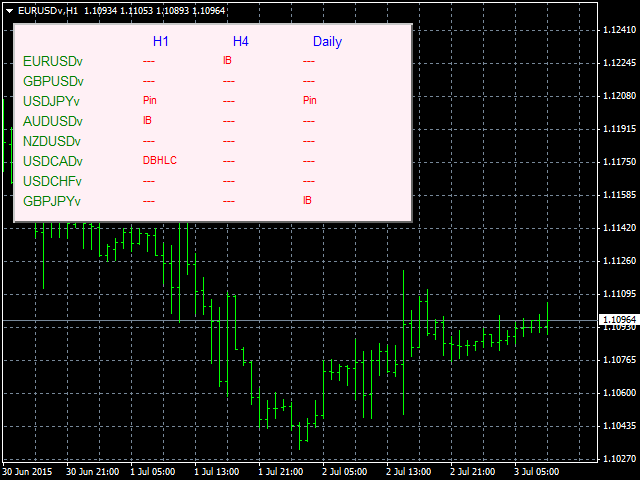
Task: Click the EURUSDv symbol row label
Action: 53,61
